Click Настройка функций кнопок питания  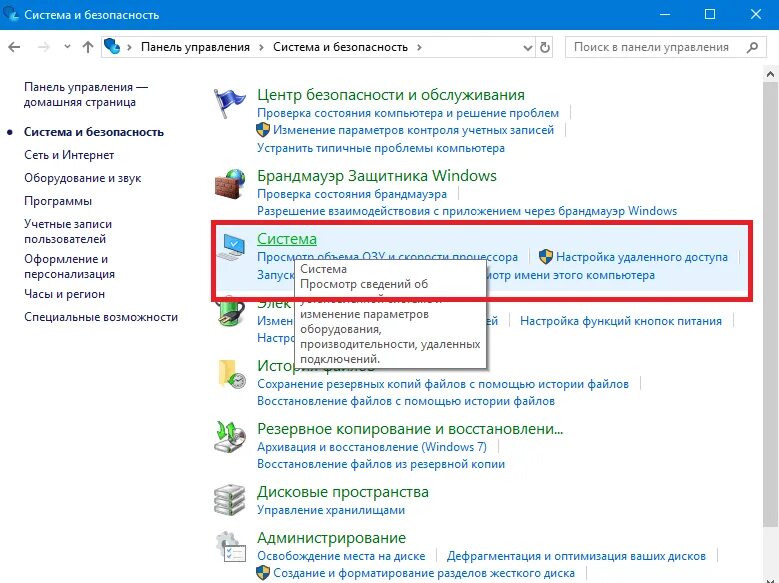(621, 321)
